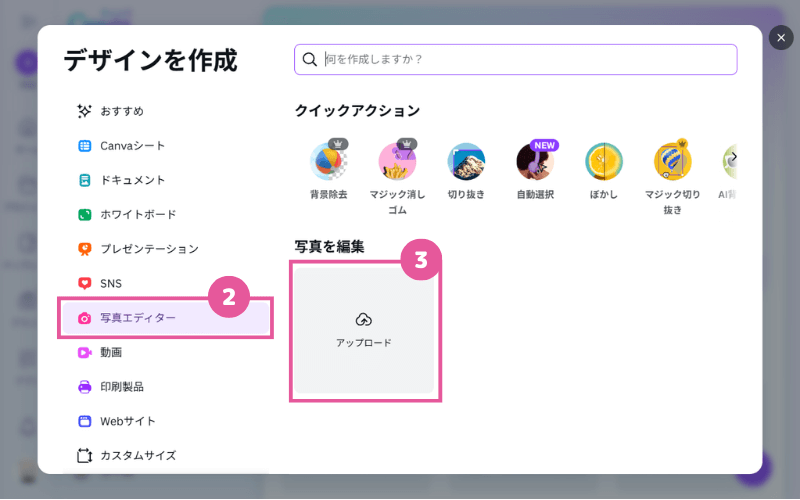Open the 動画 category
800x500 pixels.
(110, 352)
